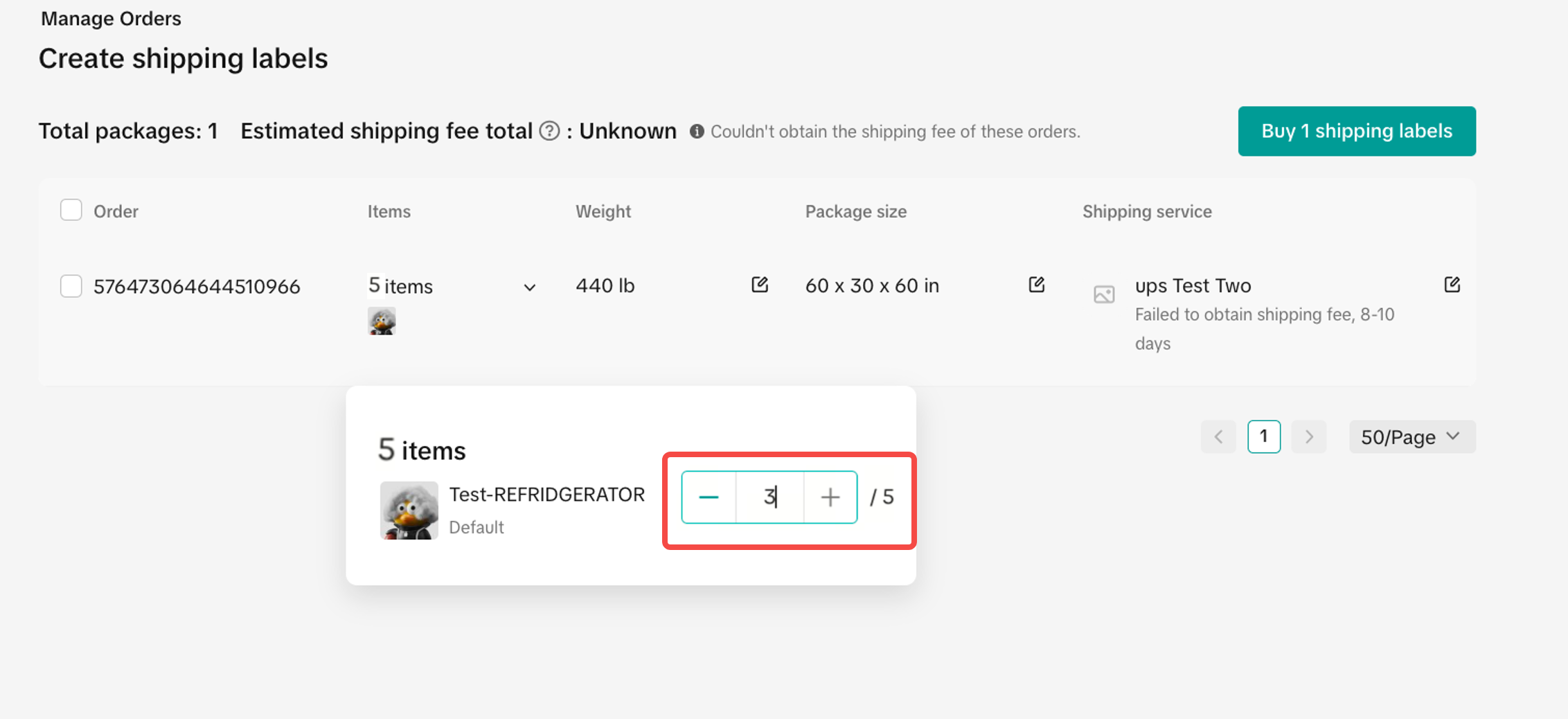
Task: Click the edit shipping service icon
Action: 1452,285
